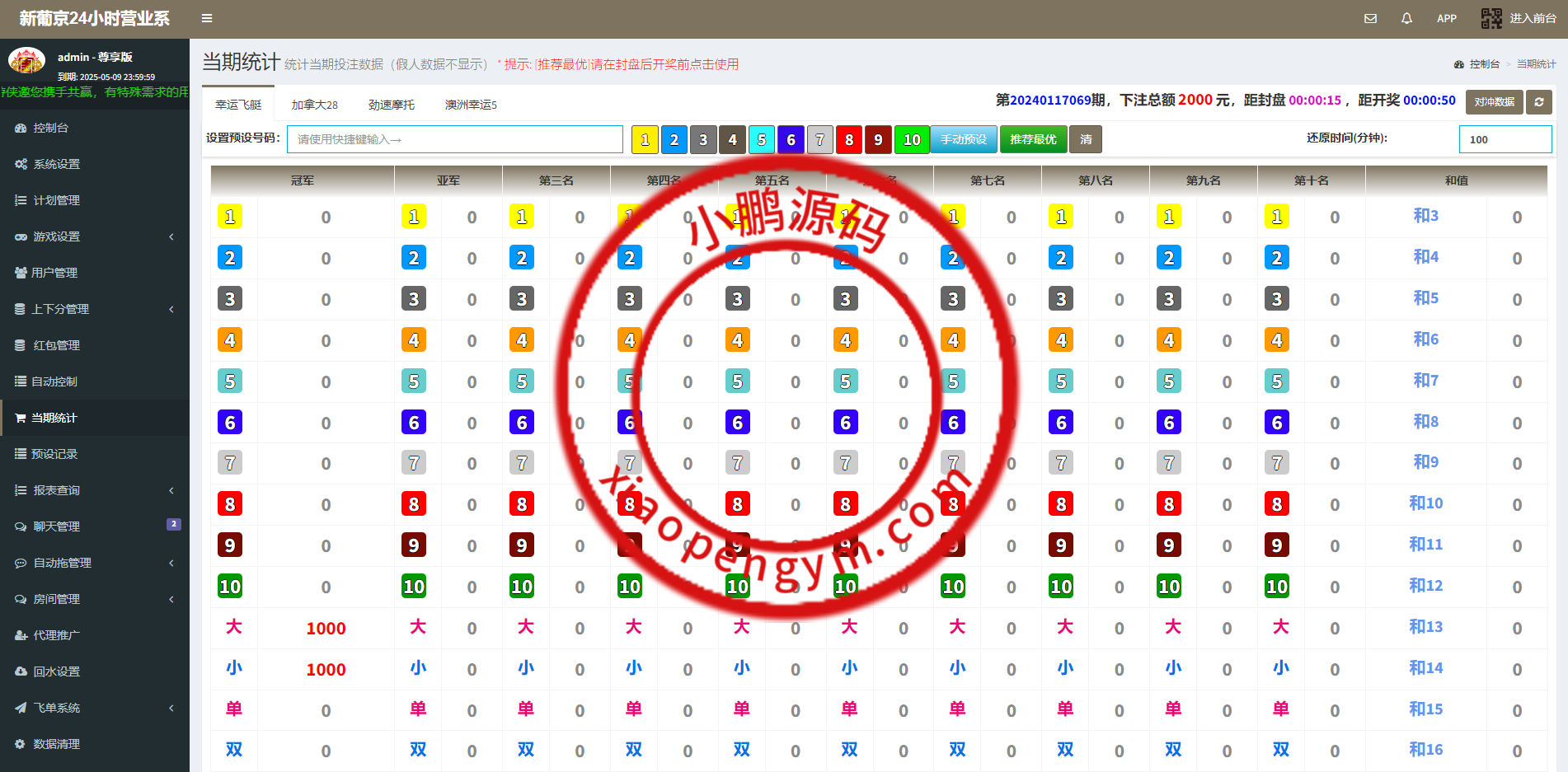Click the QR code icon
The width and height of the screenshot is (1568, 772).
[1491, 18]
